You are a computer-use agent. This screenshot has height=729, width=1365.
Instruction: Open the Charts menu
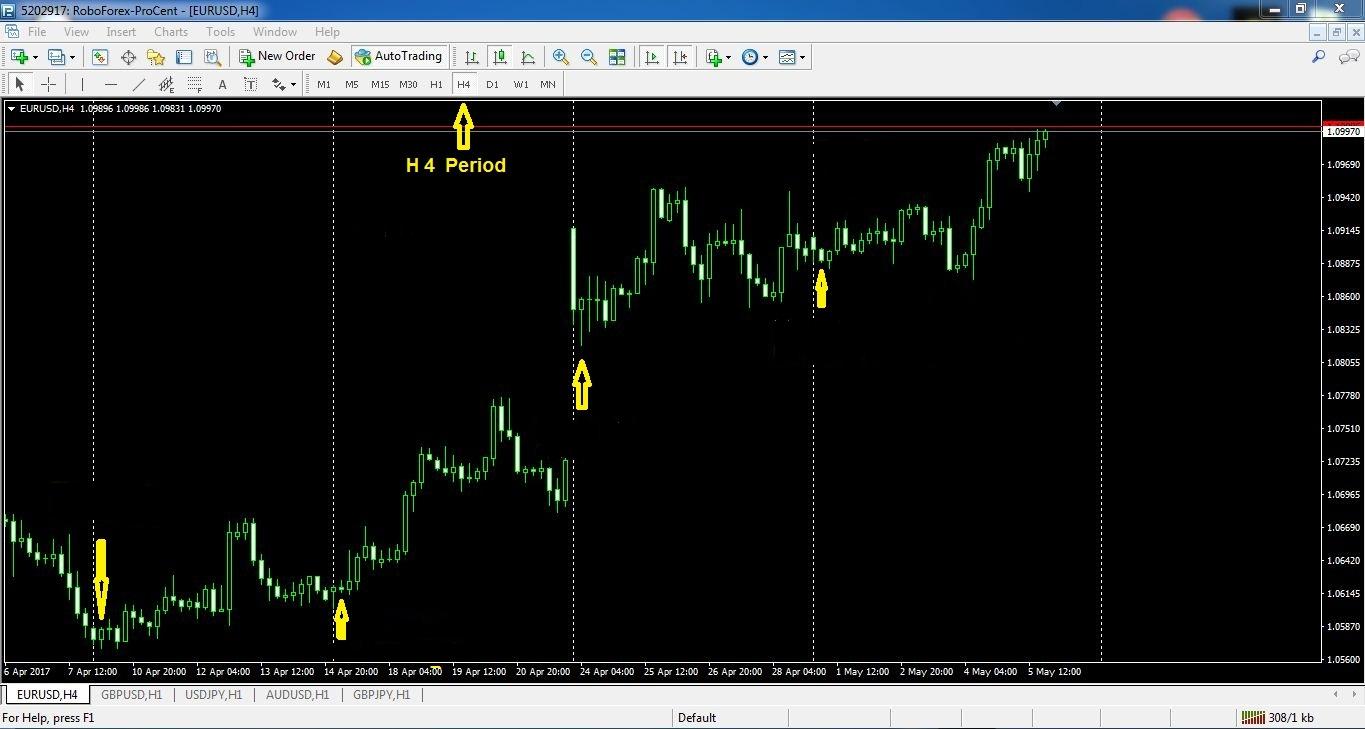tap(171, 32)
